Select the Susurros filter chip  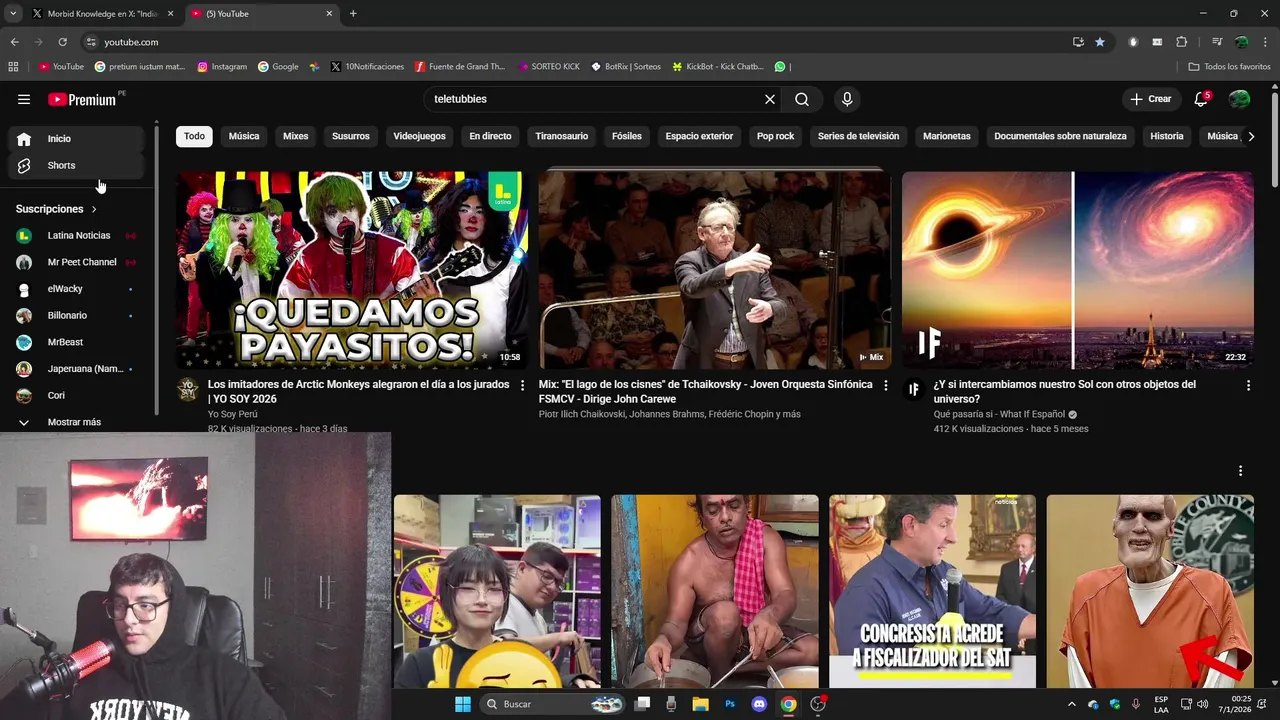pyautogui.click(x=351, y=136)
